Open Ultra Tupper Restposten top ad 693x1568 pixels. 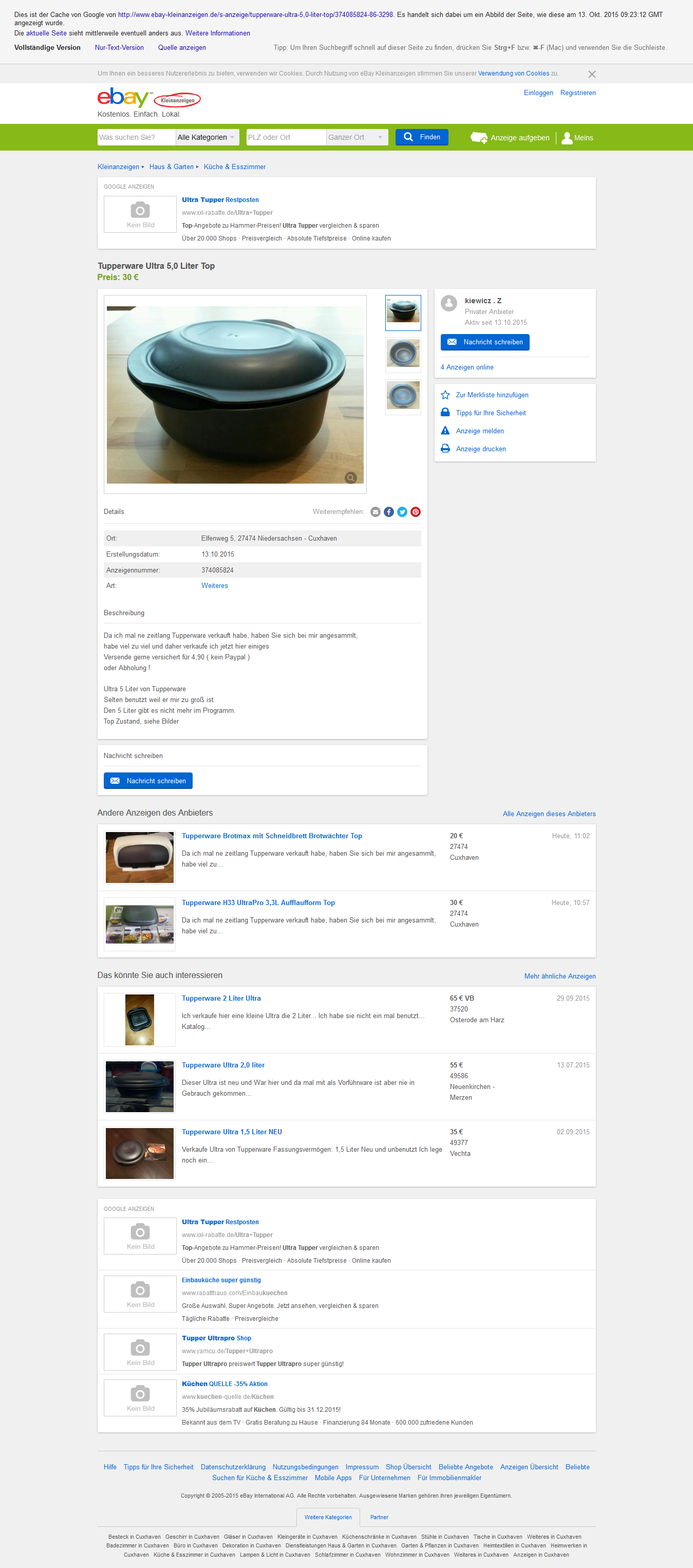(x=220, y=200)
